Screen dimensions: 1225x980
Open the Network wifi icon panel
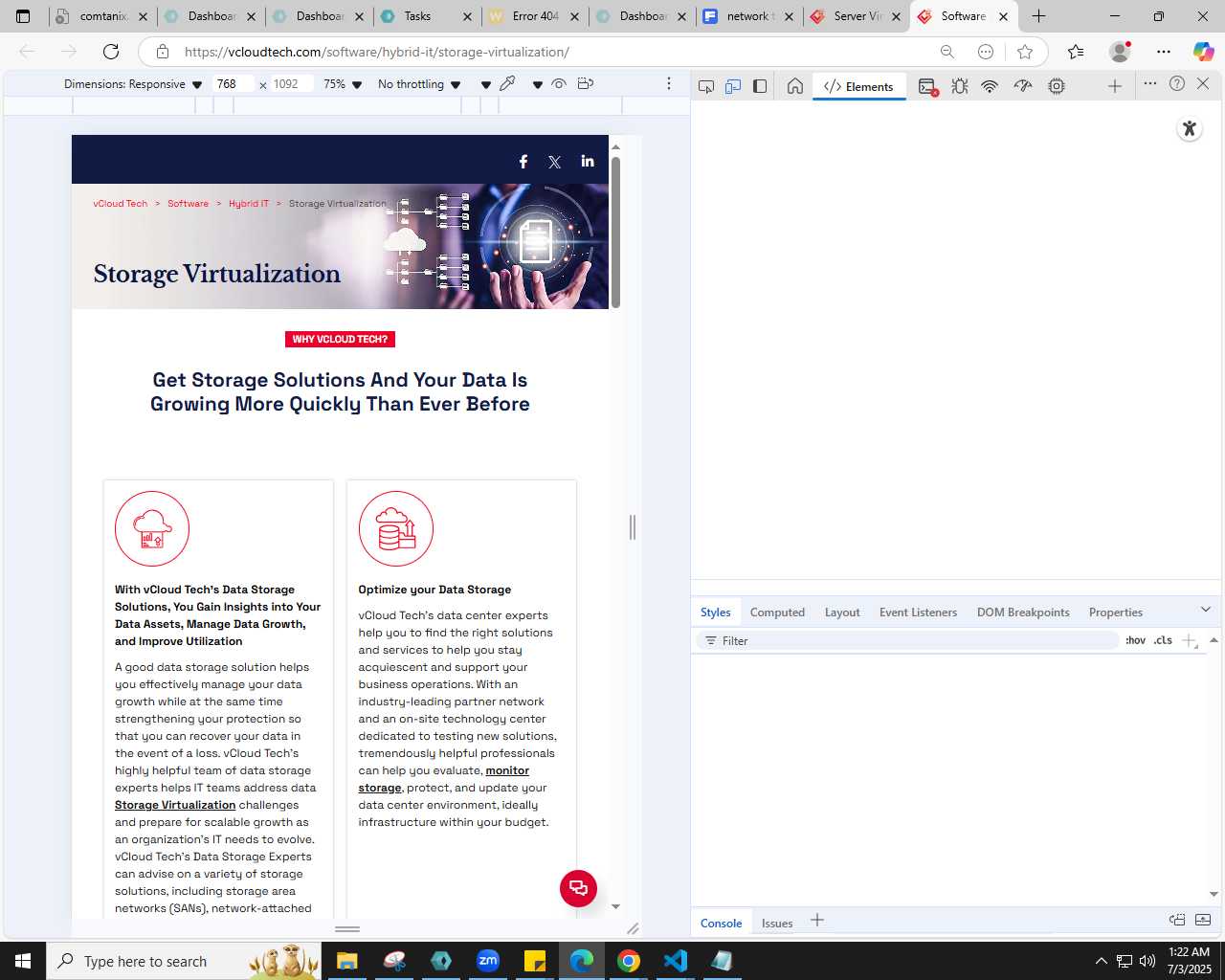click(x=991, y=86)
